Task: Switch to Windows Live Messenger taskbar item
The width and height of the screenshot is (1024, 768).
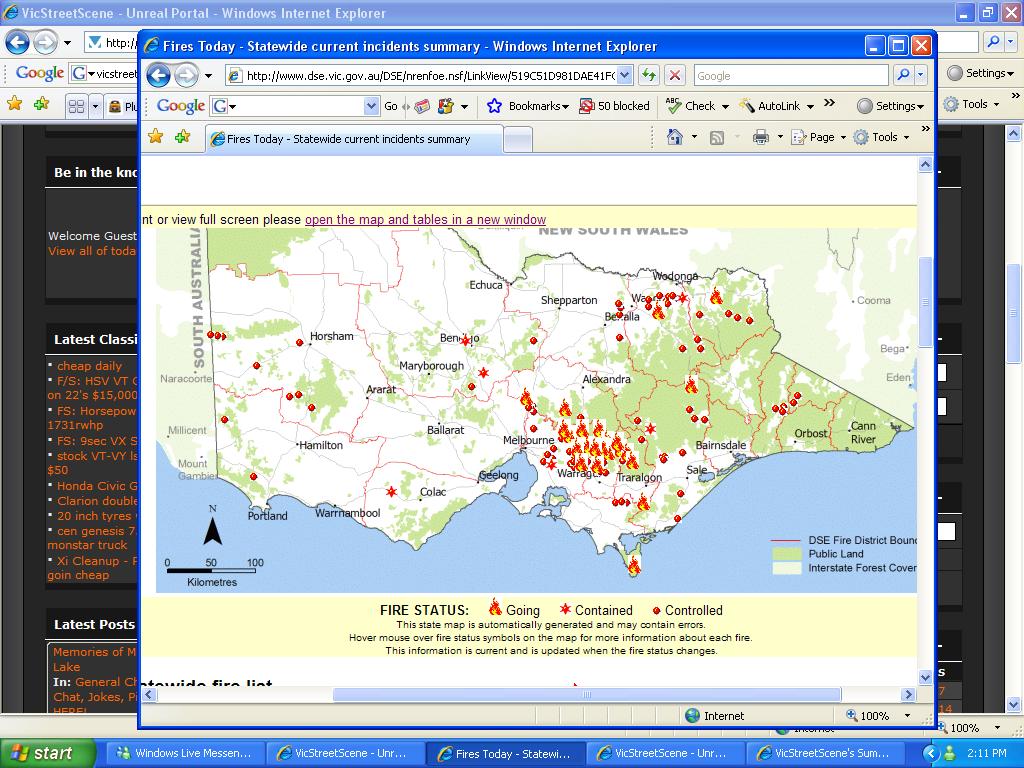Action: point(185,753)
